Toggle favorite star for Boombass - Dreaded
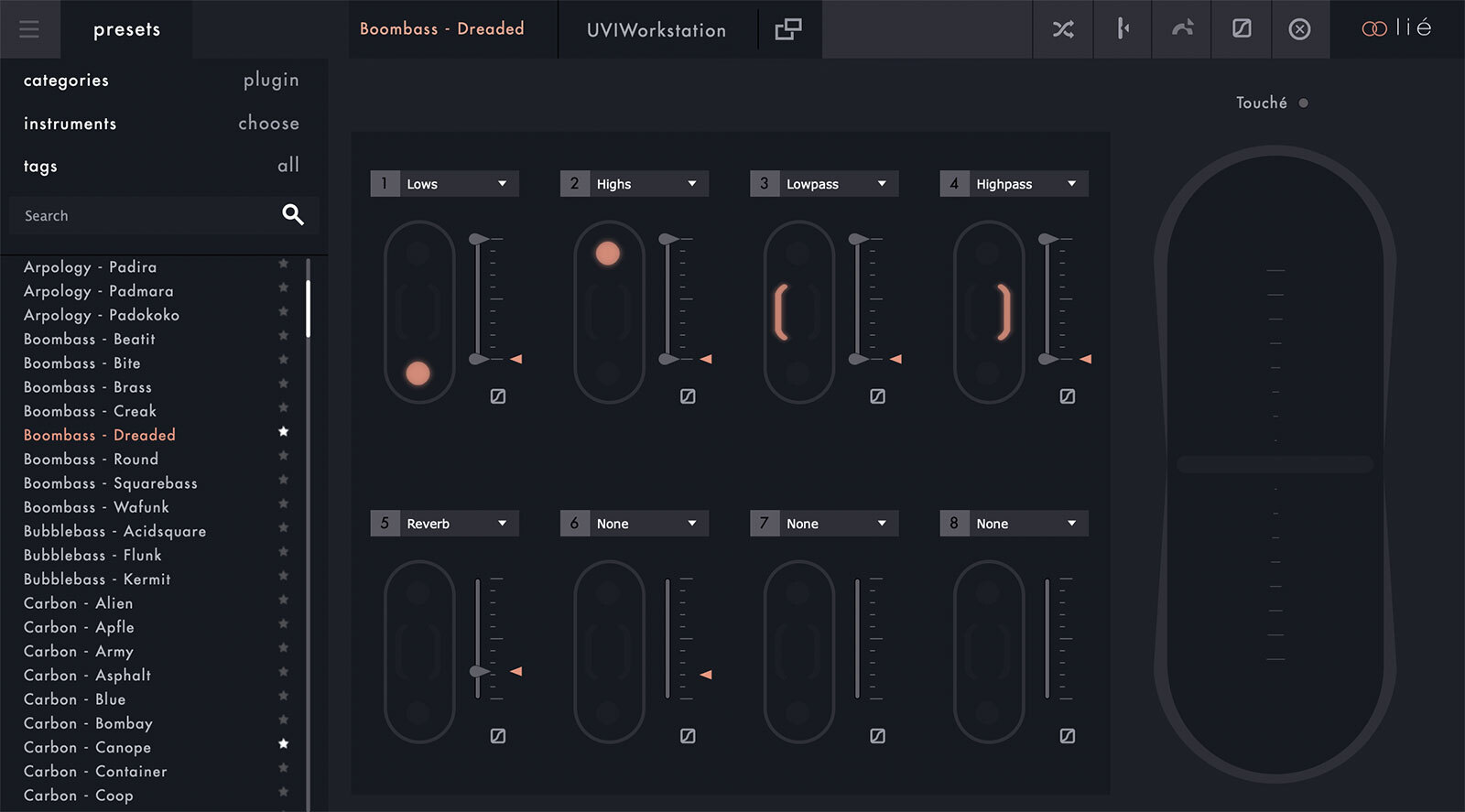The width and height of the screenshot is (1465, 812). [x=284, y=432]
